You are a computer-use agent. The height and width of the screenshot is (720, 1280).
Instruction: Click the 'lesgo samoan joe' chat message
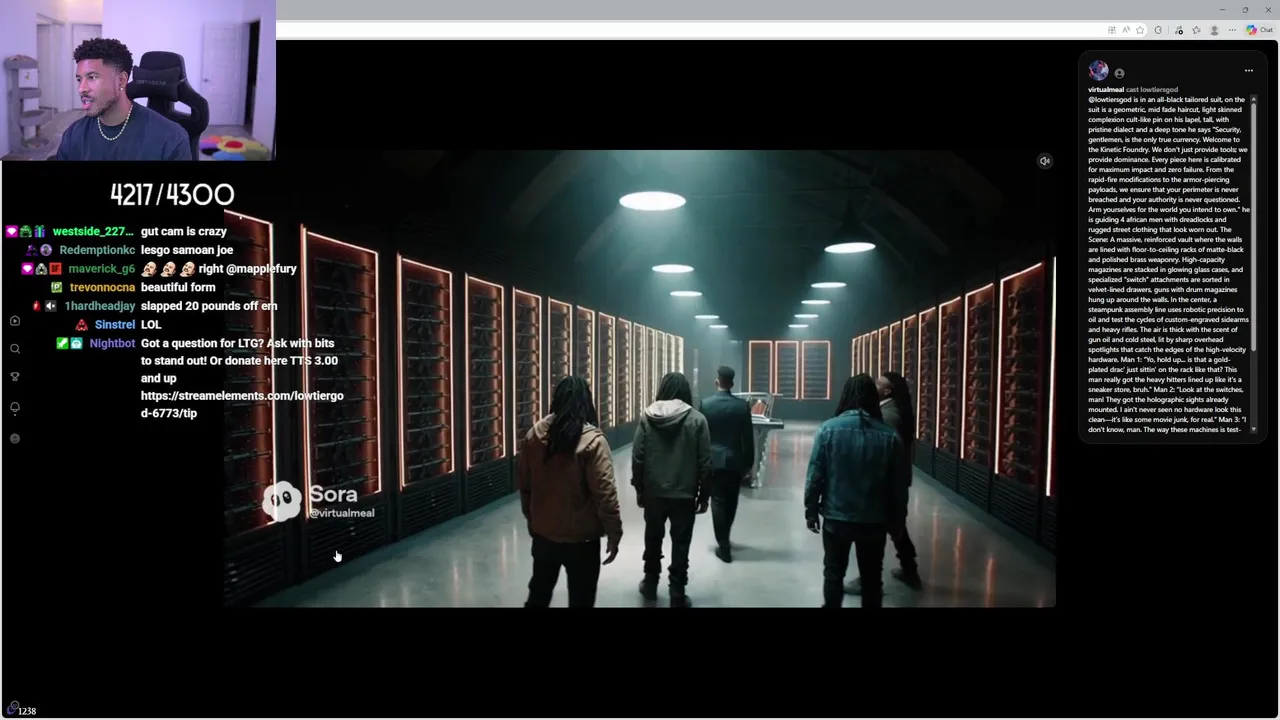[x=187, y=250]
